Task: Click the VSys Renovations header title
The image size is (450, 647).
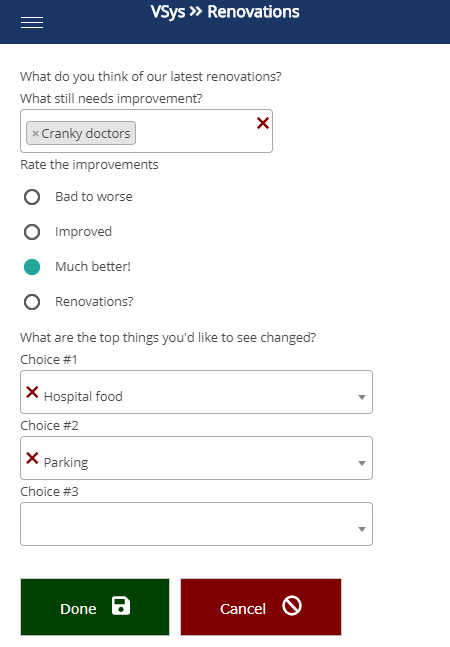Action: 225,12
